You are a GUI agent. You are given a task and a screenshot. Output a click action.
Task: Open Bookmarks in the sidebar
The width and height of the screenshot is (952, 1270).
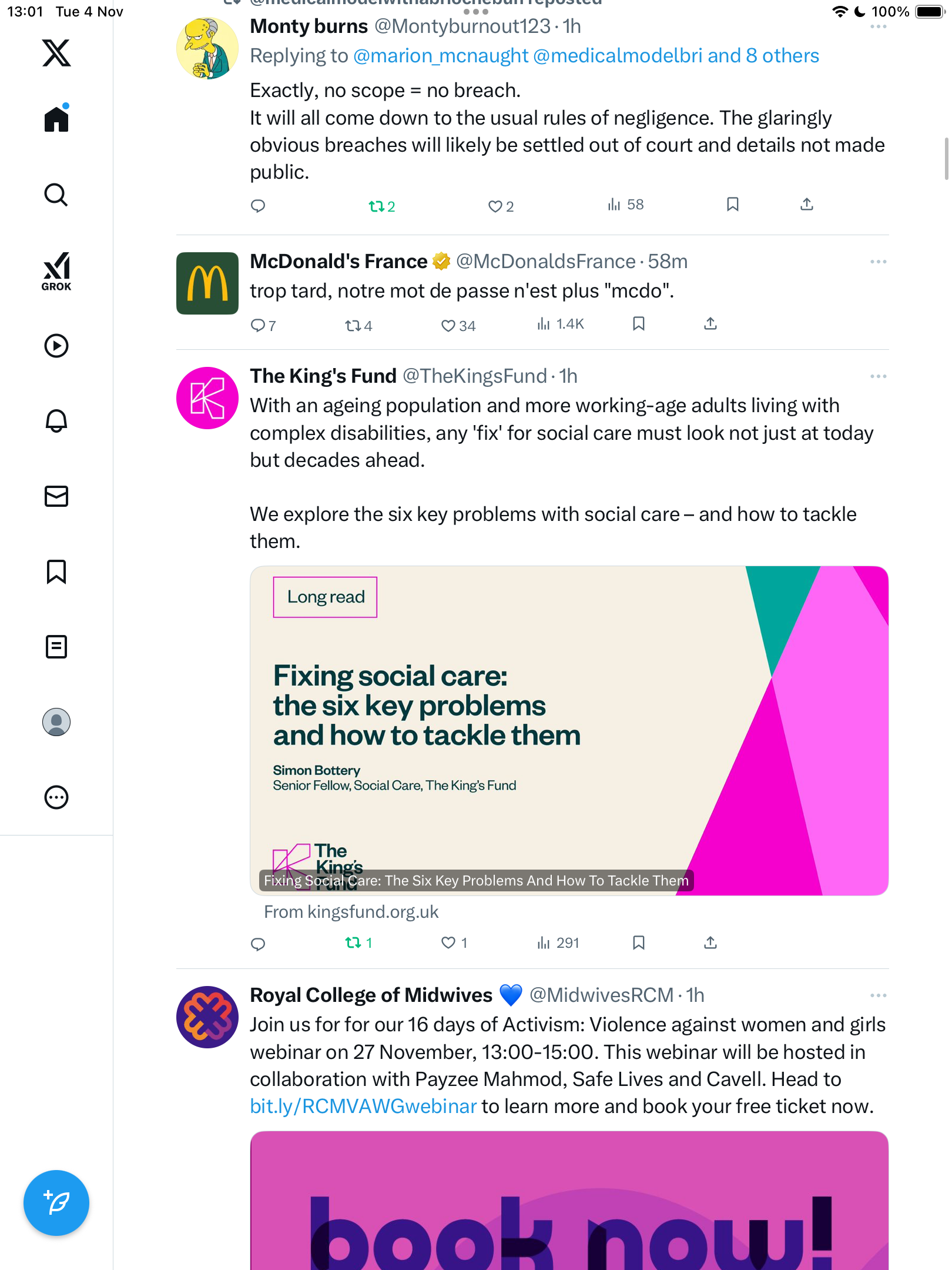56,571
